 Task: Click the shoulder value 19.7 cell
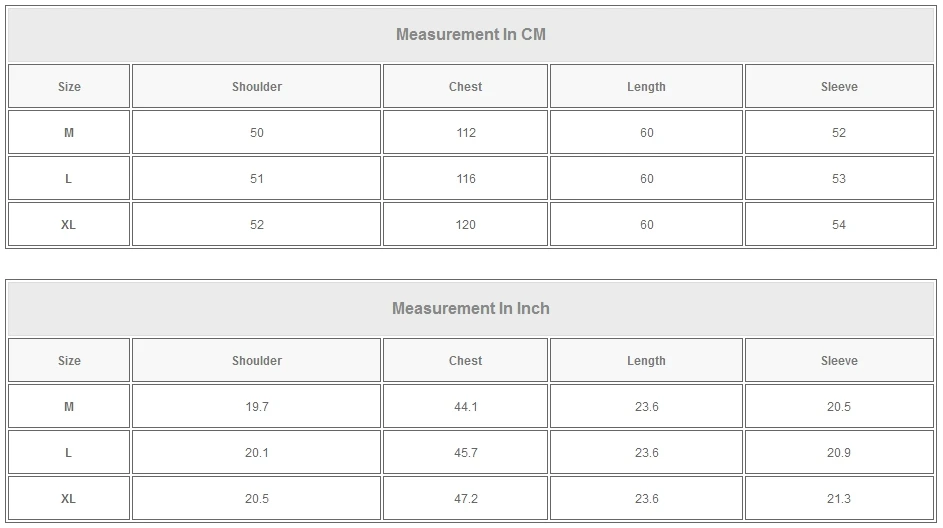[x=257, y=407]
